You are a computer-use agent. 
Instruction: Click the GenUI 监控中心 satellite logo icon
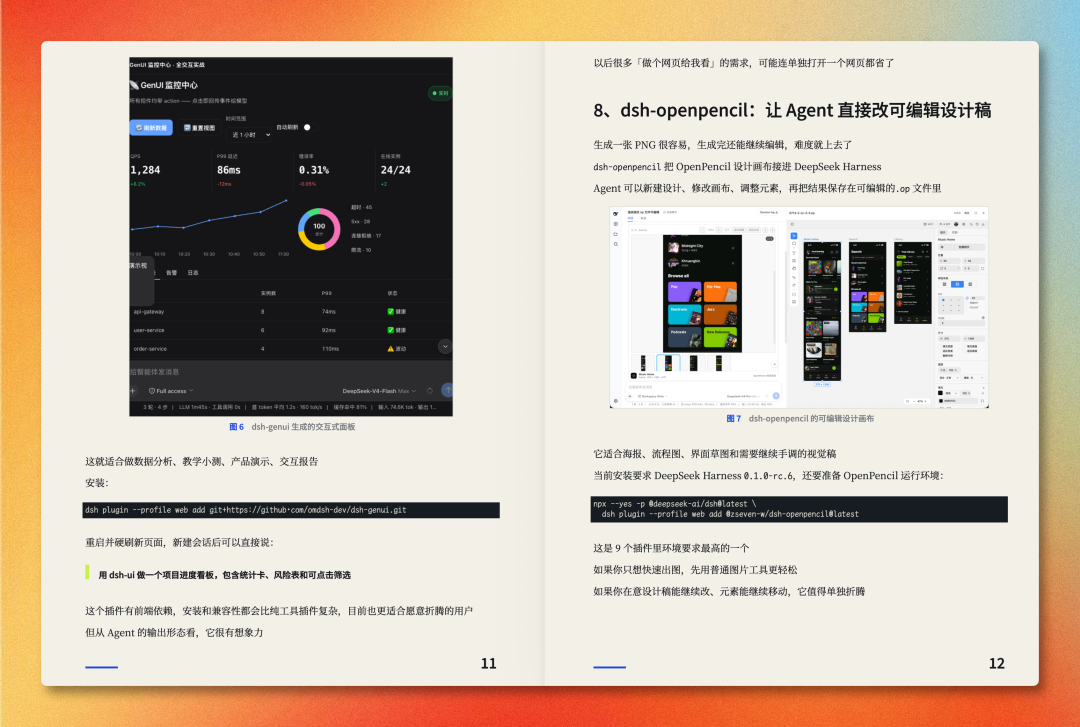[x=134, y=85]
